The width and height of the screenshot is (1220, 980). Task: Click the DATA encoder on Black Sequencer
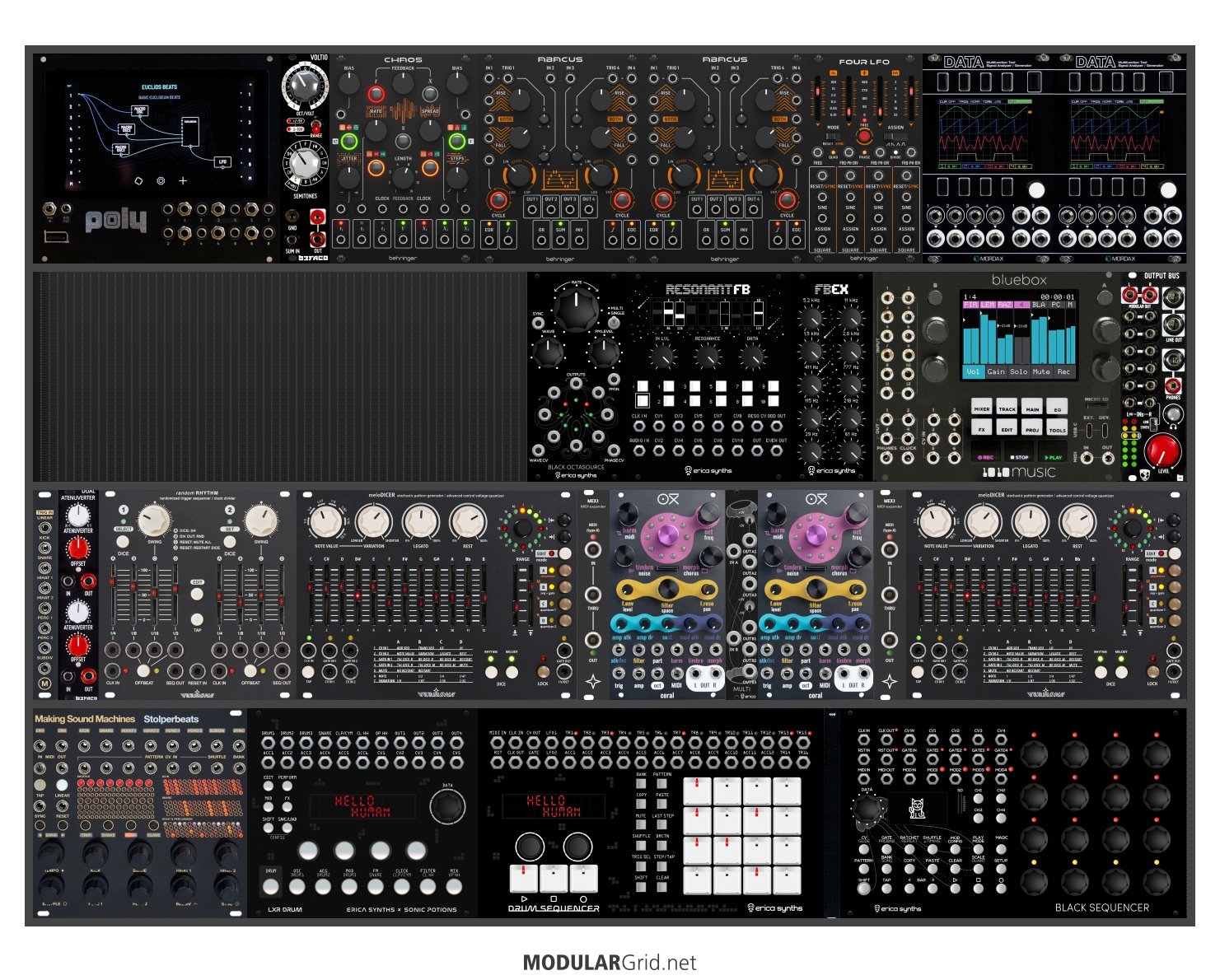[867, 810]
